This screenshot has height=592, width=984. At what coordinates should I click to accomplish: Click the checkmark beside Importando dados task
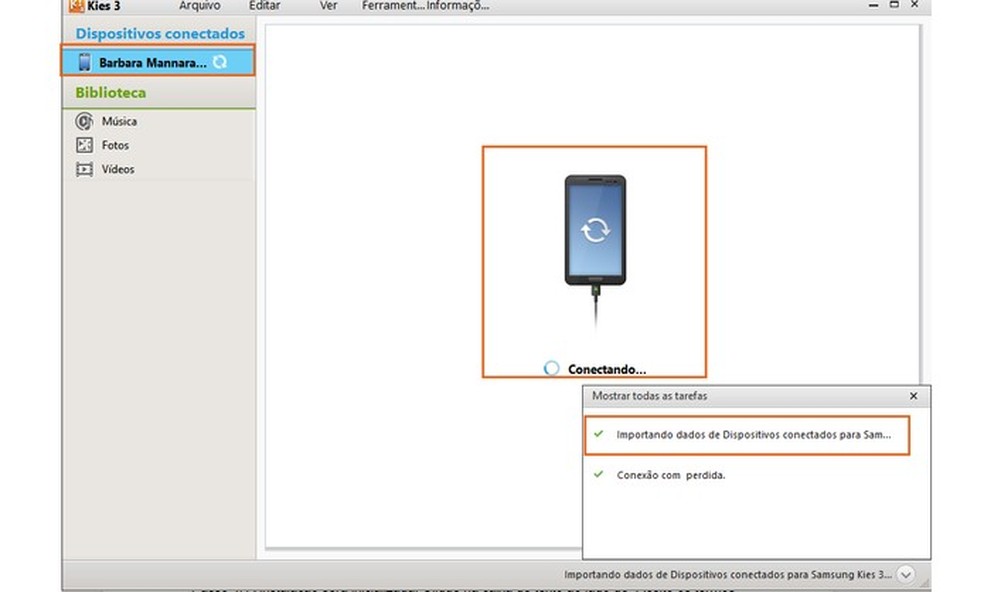coord(599,435)
